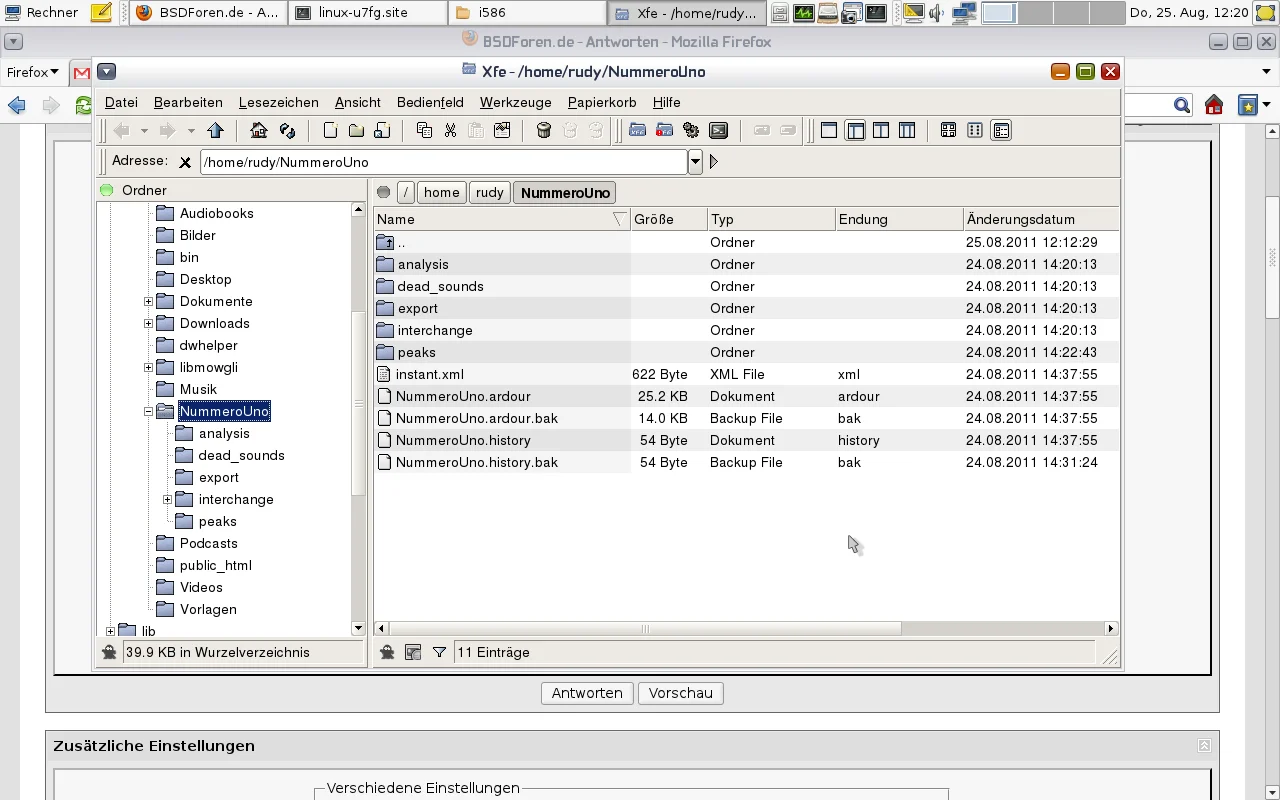1280x800 pixels.
Task: Open the terminal from the toolbar
Action: pos(718,131)
